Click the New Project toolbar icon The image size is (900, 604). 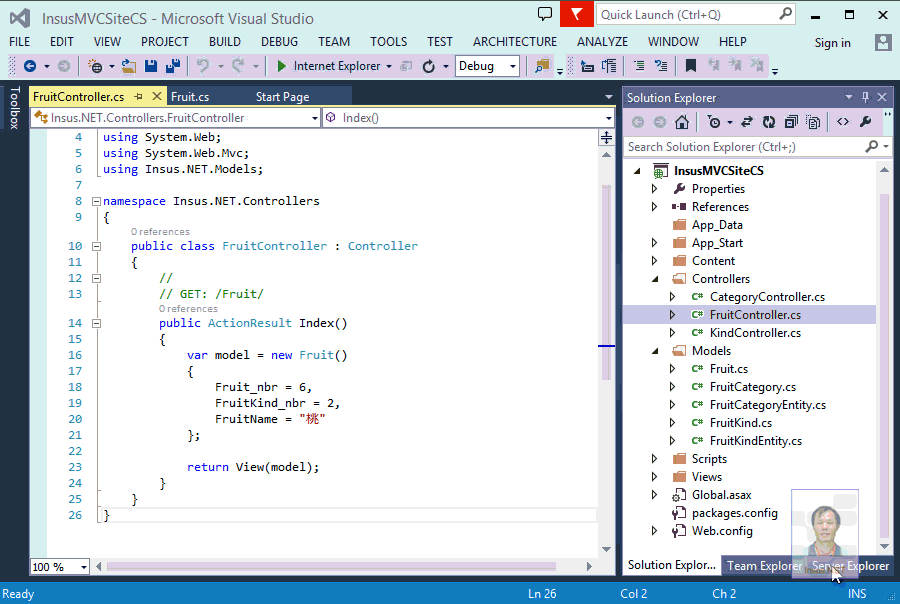tap(95, 67)
